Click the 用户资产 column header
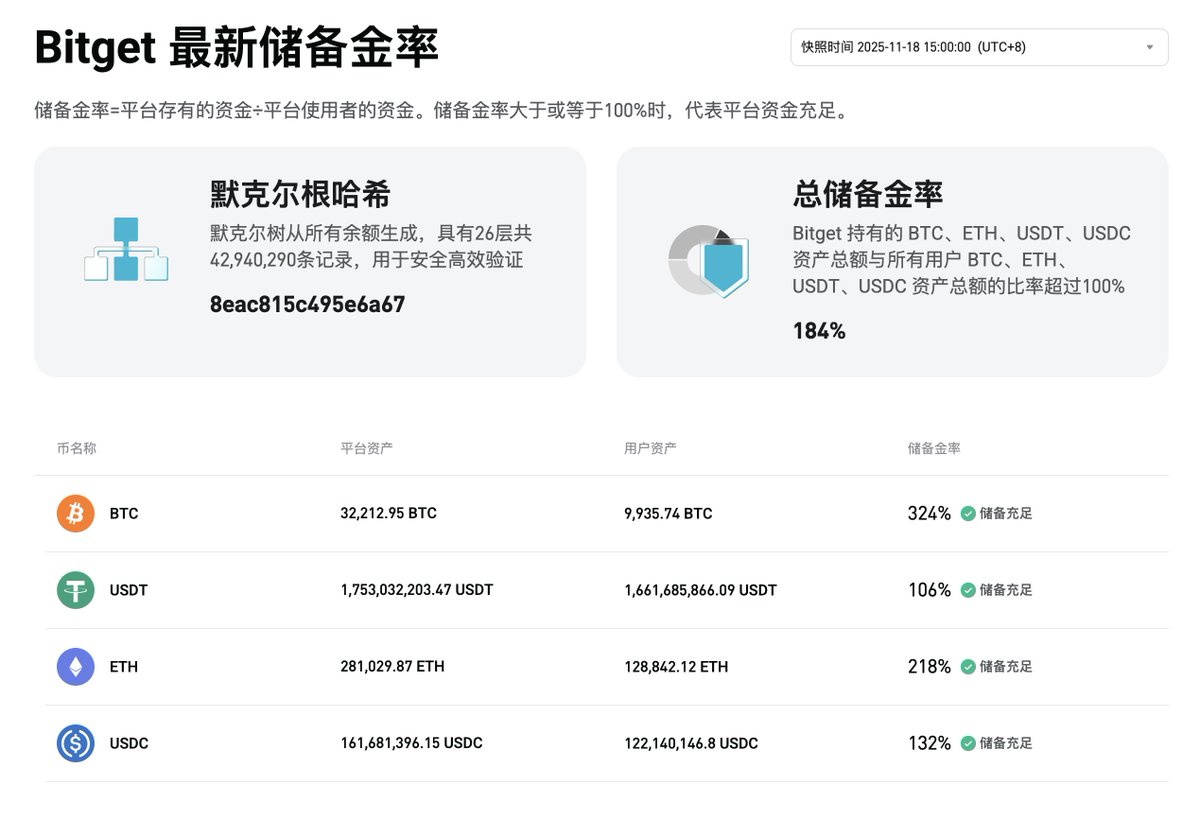This screenshot has width=1200, height=820. [650, 448]
